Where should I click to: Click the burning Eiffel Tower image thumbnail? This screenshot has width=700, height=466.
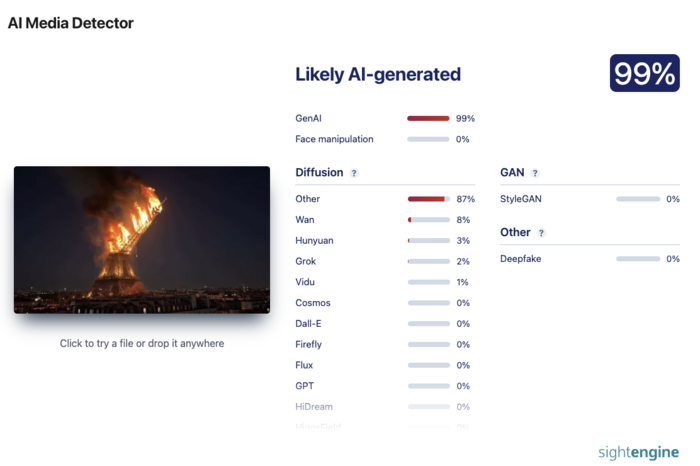[x=142, y=240]
